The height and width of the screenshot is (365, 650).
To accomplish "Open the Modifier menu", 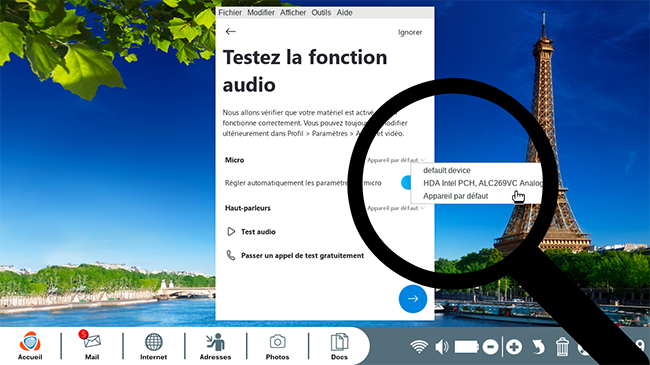I will [261, 12].
